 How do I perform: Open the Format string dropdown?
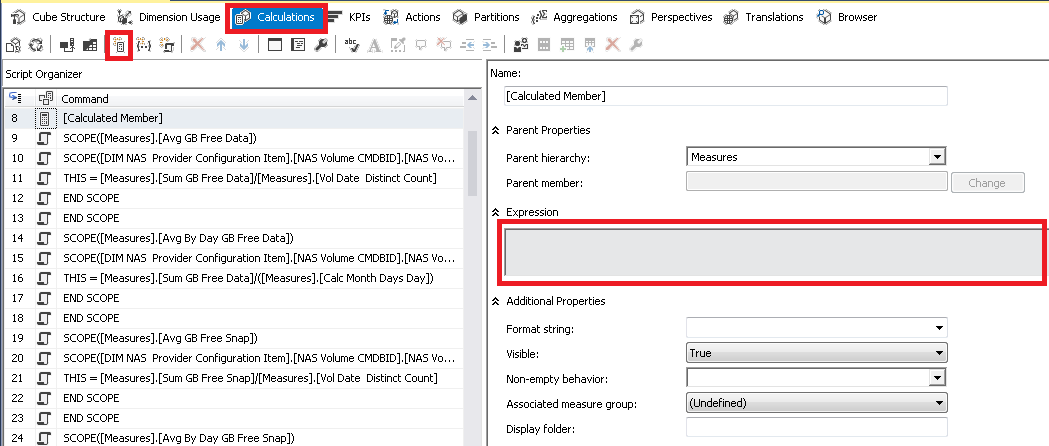click(938, 328)
